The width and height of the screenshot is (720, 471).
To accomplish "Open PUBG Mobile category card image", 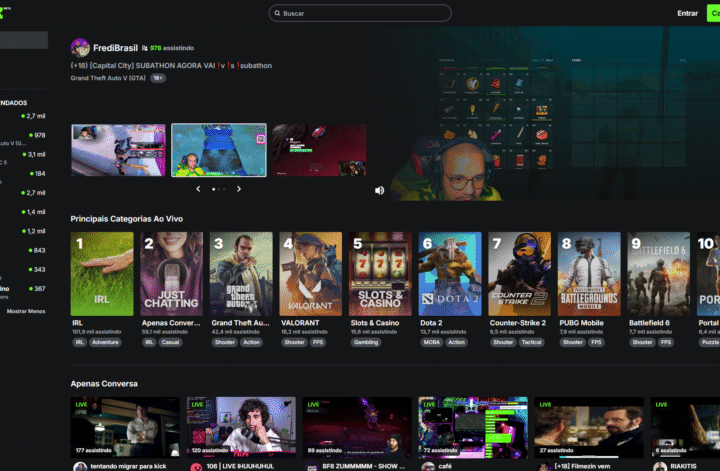I will pos(589,274).
